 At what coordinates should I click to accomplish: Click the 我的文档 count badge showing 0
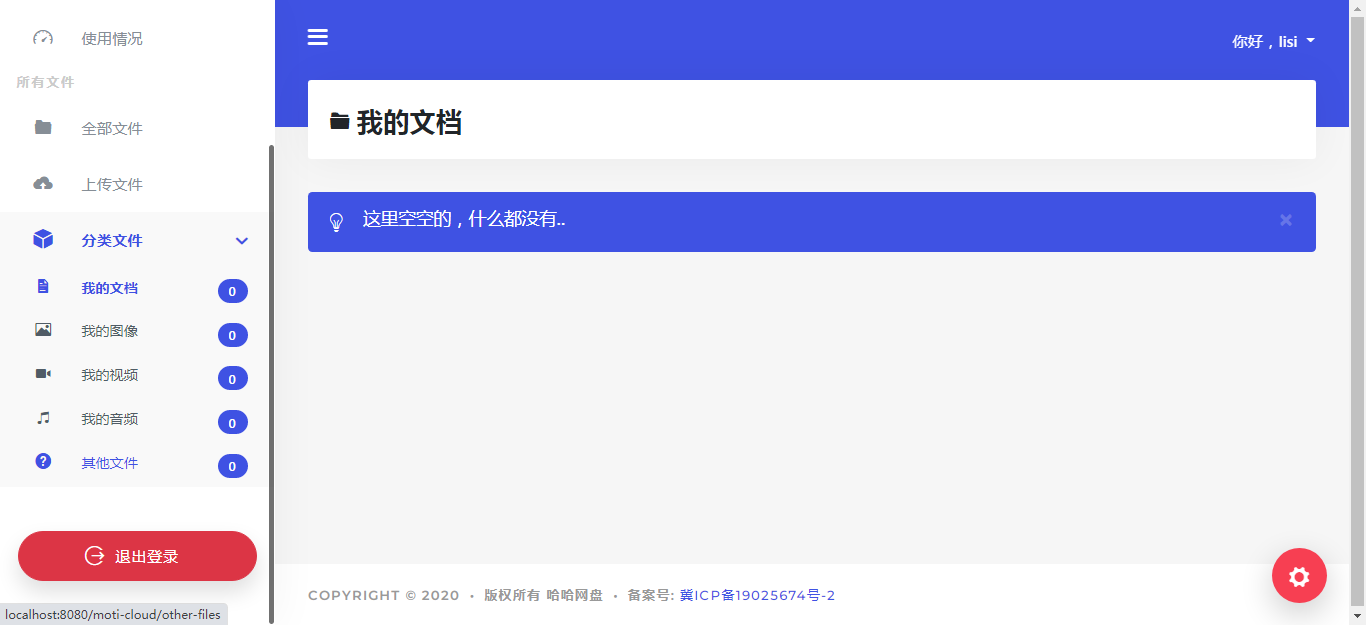232,290
